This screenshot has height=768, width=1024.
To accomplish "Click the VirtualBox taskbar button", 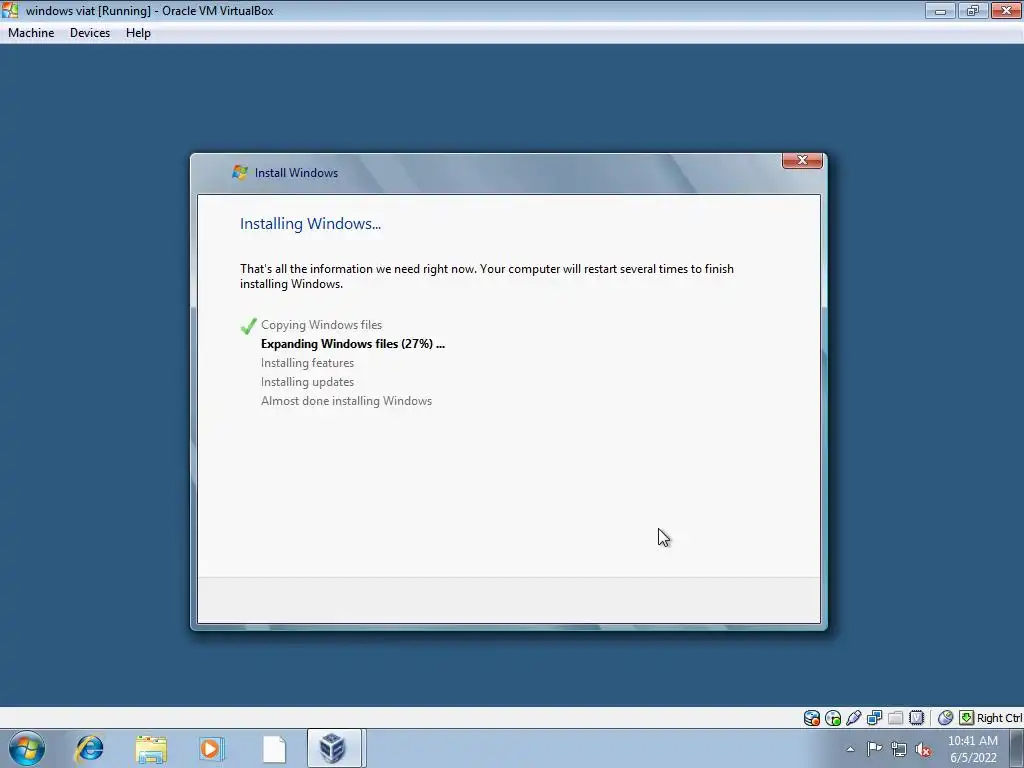I will click(x=334, y=748).
